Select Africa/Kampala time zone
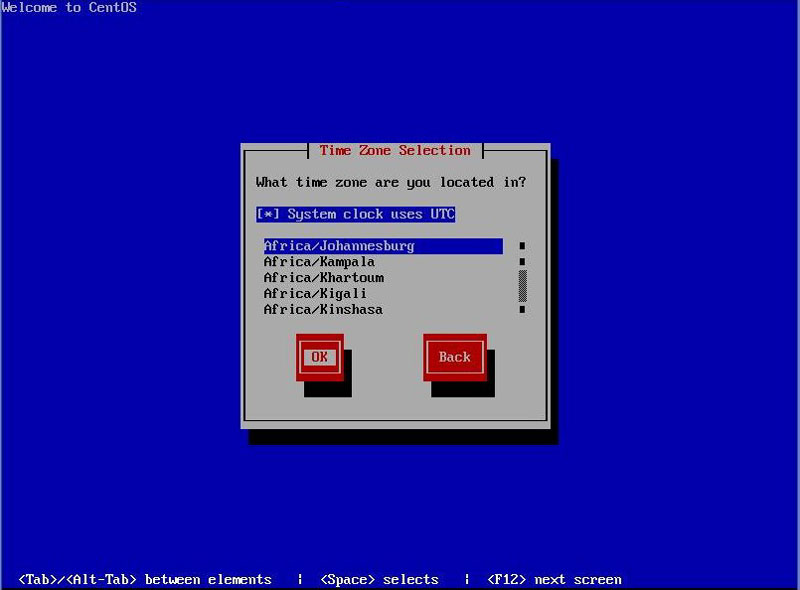 [x=383, y=262]
